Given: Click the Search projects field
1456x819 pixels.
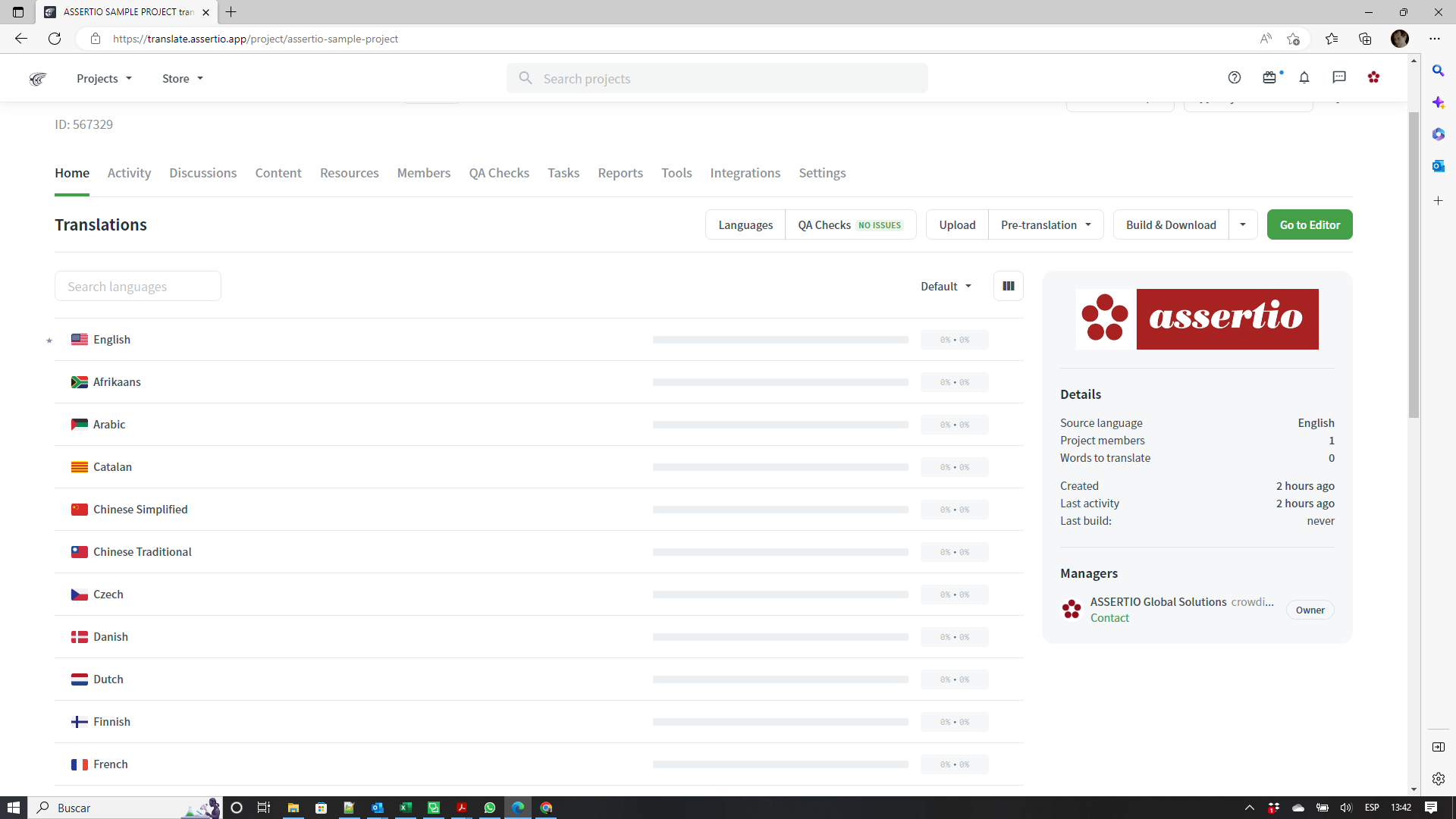Looking at the screenshot, I should 717,78.
